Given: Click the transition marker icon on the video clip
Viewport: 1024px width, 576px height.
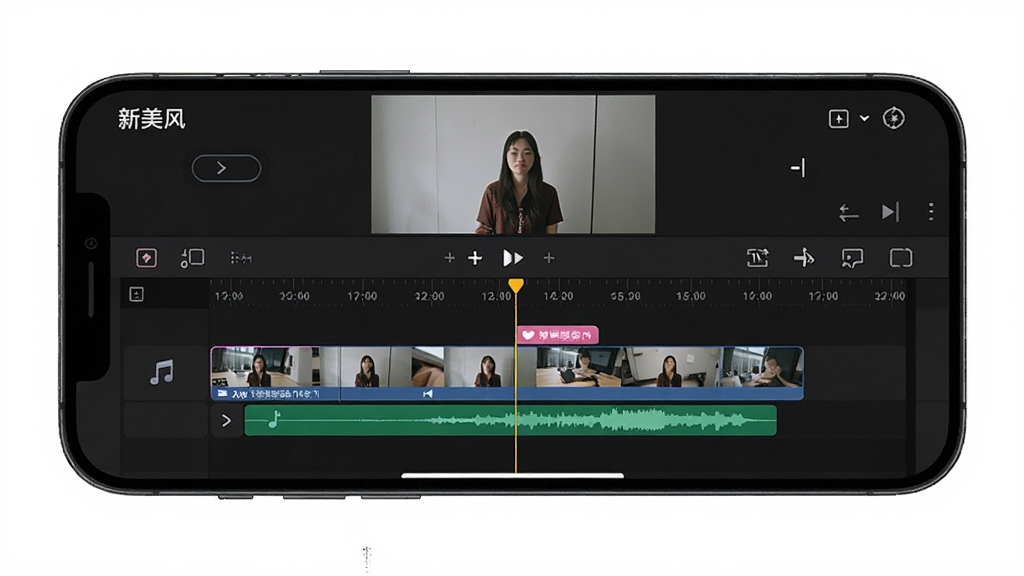Looking at the screenshot, I should click(428, 394).
